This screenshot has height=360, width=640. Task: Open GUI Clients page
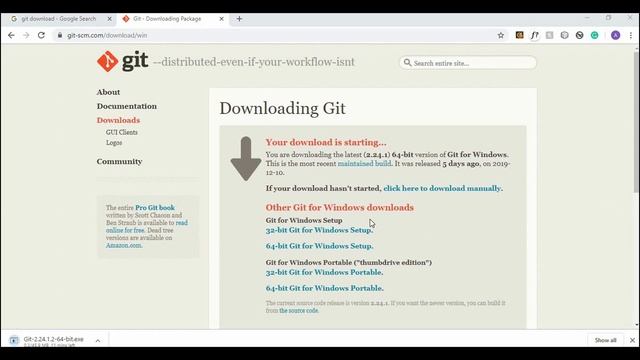coord(122,132)
